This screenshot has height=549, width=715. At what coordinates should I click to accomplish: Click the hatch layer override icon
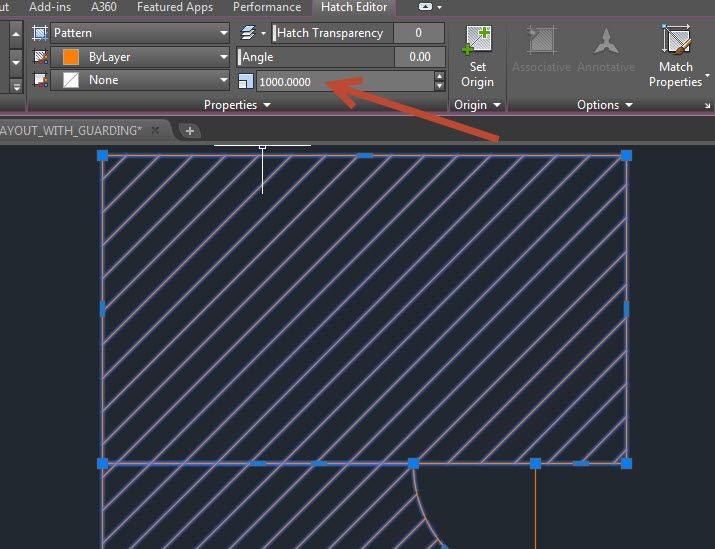point(248,33)
